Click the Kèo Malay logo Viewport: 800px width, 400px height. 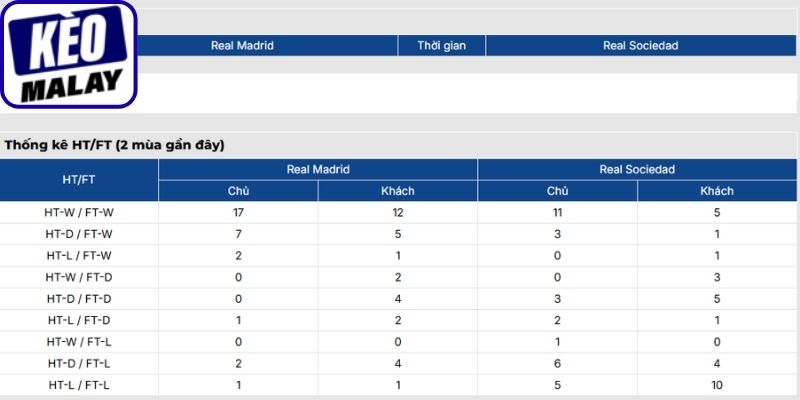pos(69,54)
